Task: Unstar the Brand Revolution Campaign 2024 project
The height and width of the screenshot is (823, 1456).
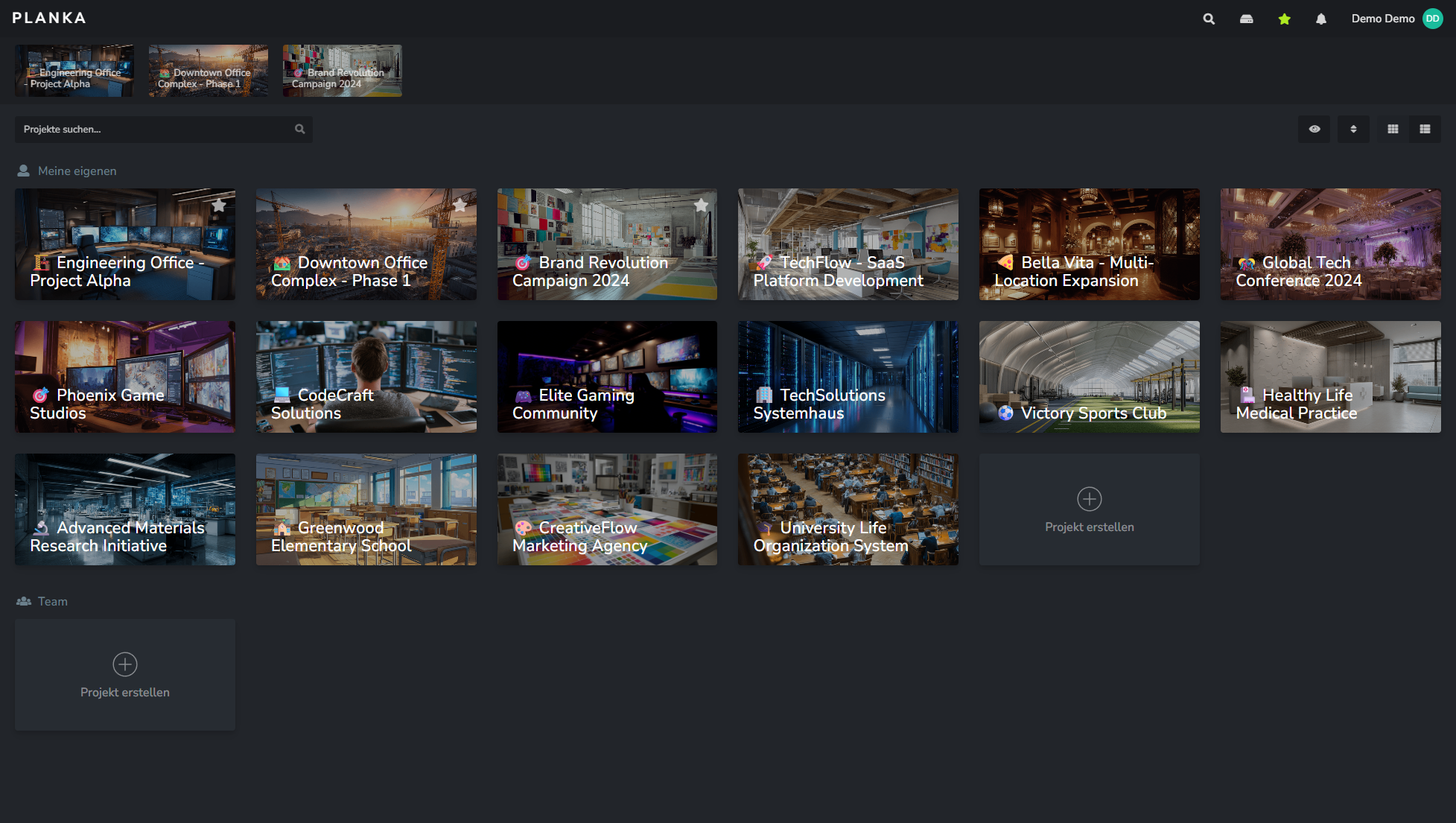Action: pyautogui.click(x=701, y=205)
